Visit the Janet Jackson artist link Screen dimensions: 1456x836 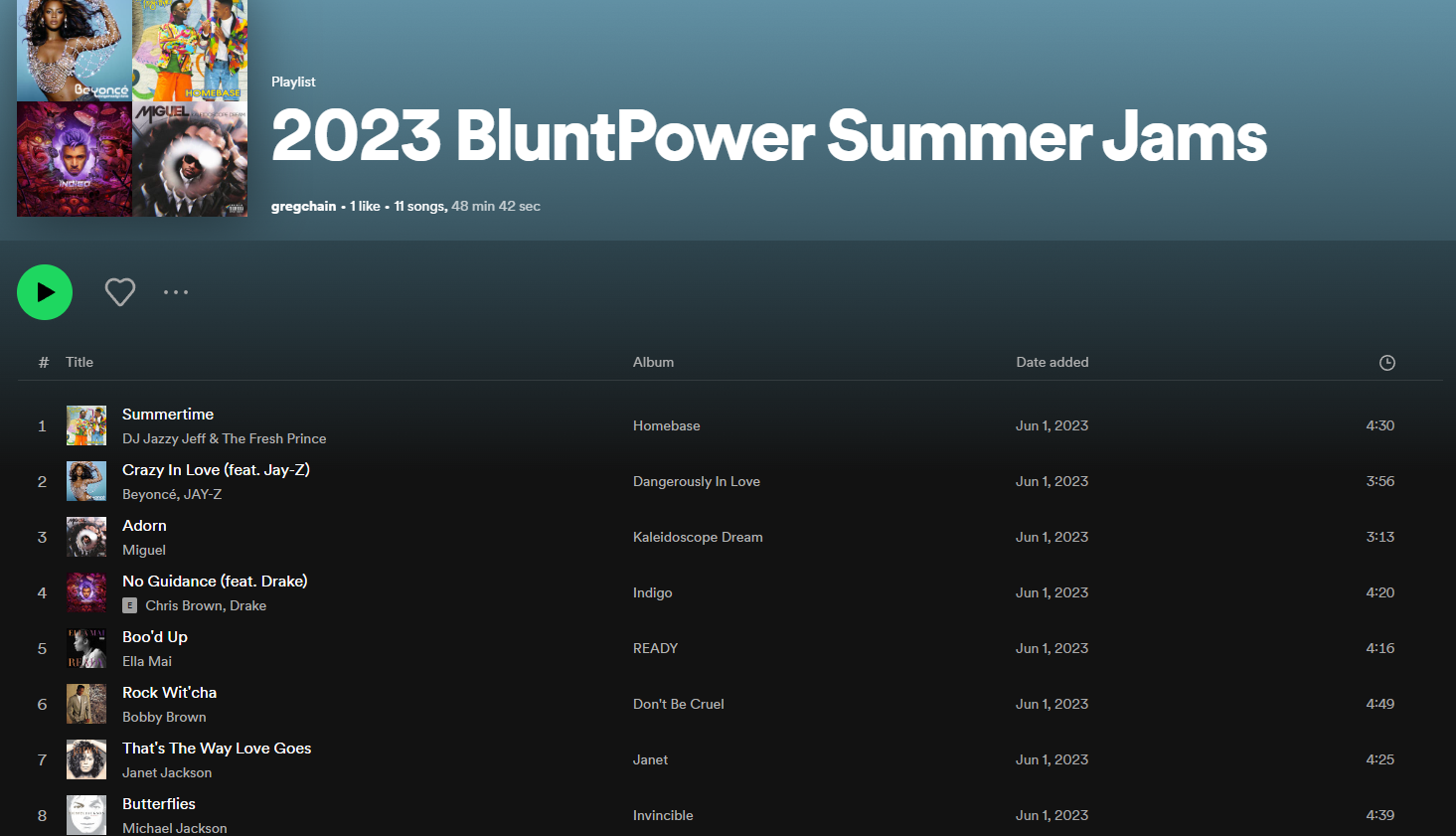pyautogui.click(x=167, y=772)
